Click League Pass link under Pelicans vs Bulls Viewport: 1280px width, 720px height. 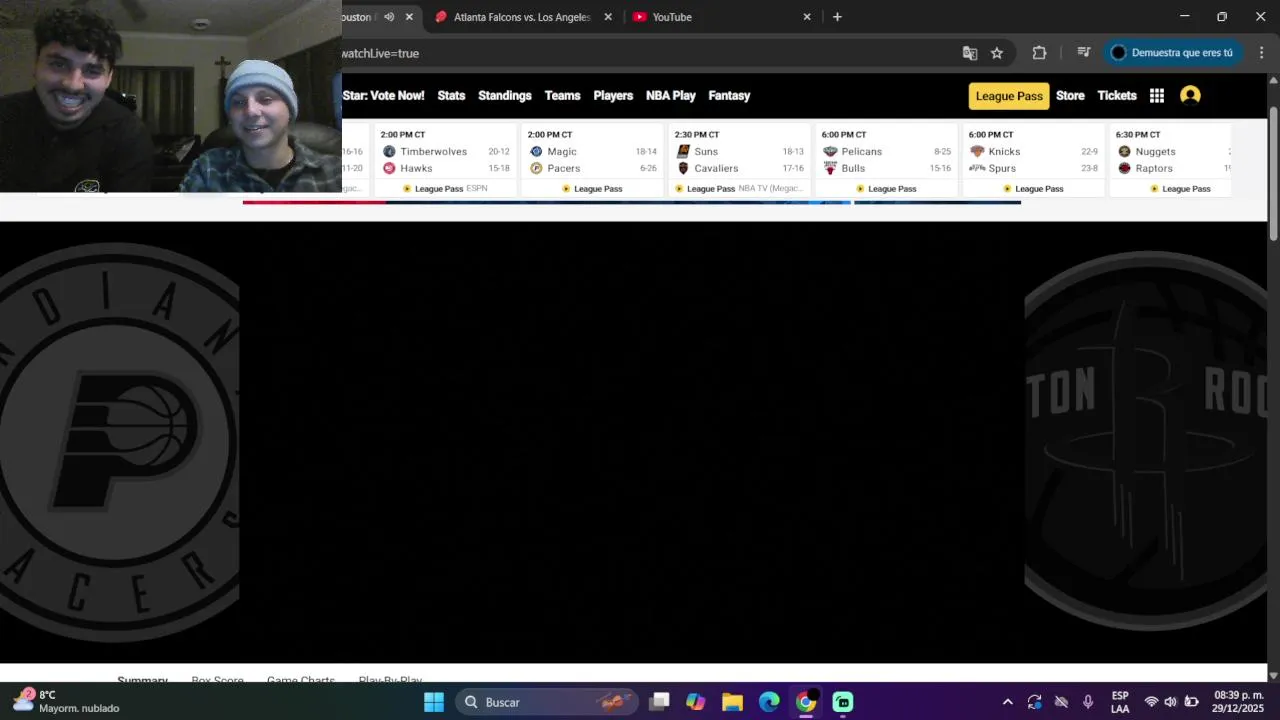886,189
